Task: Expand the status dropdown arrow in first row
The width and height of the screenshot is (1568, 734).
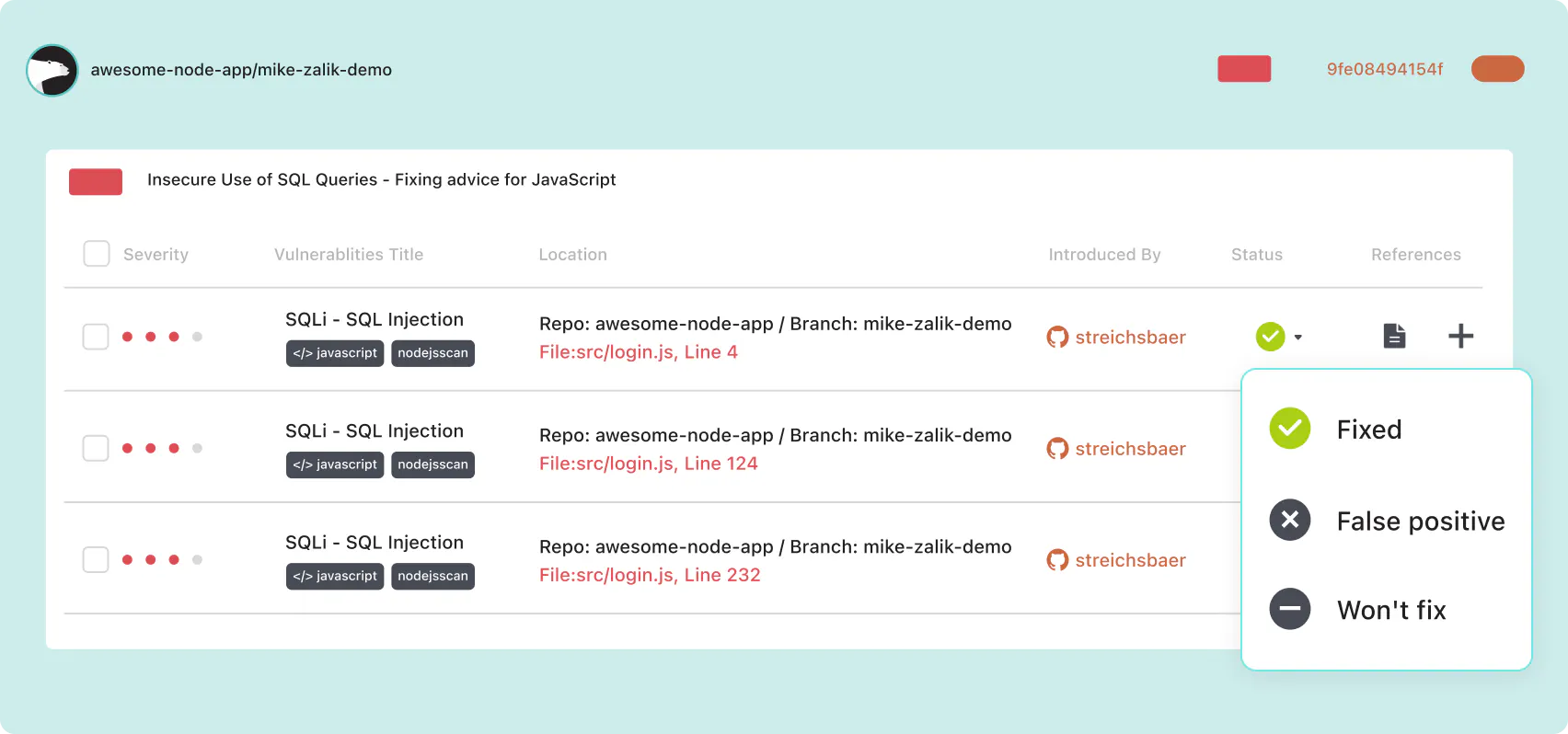Action: coord(1297,338)
